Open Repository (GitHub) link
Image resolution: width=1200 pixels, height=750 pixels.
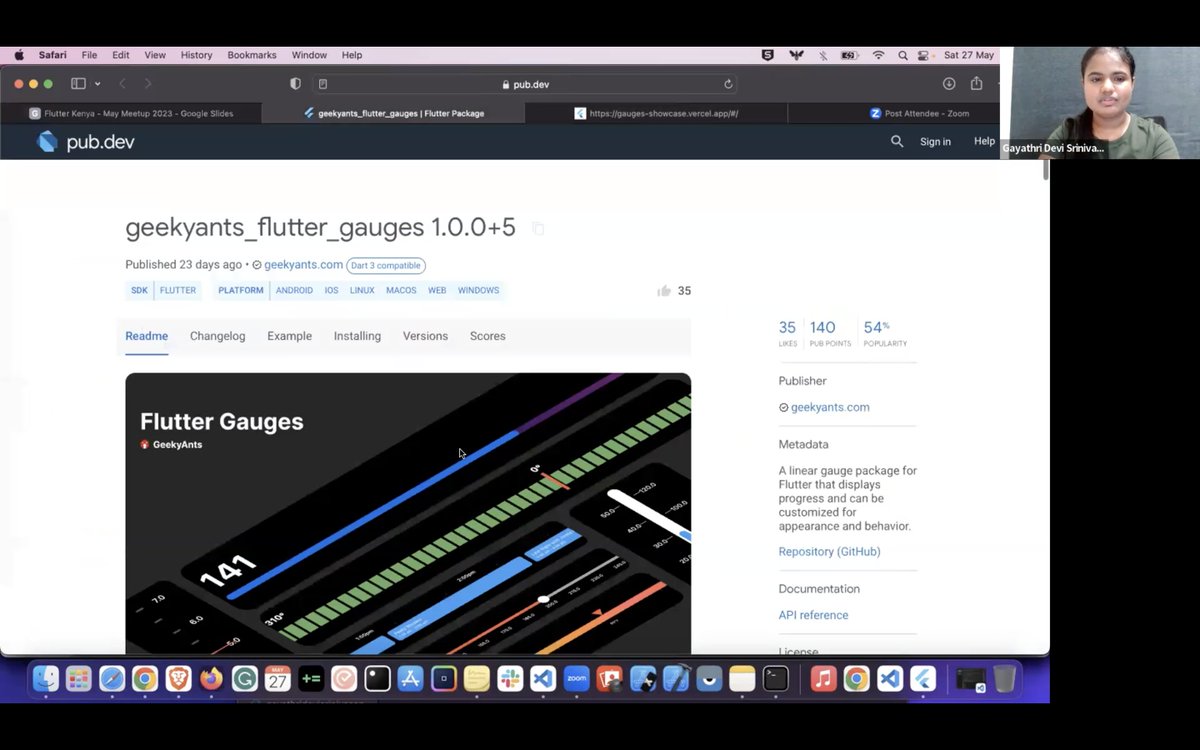click(829, 552)
